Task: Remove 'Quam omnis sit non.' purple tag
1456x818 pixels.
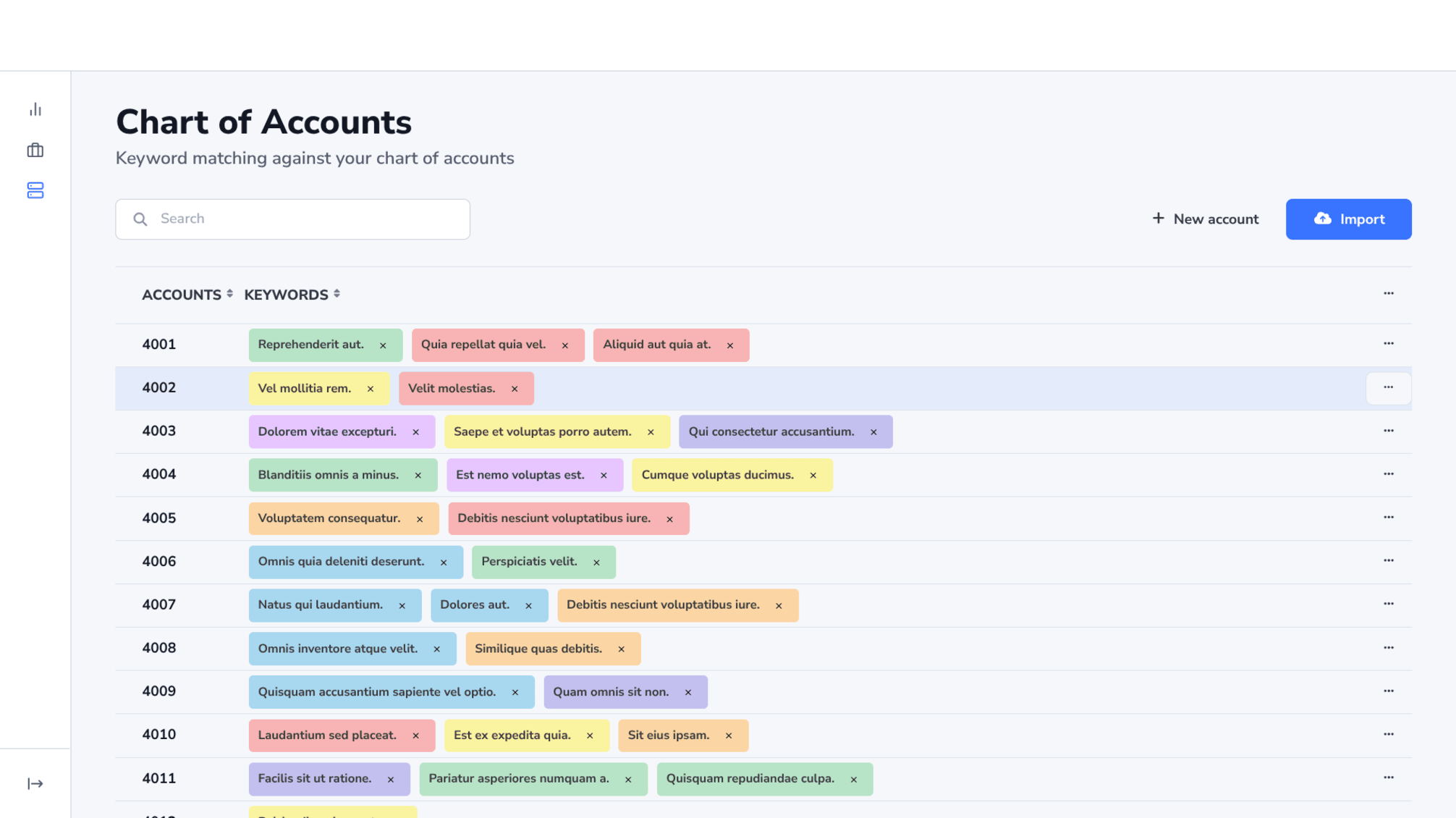Action: [x=688, y=693]
